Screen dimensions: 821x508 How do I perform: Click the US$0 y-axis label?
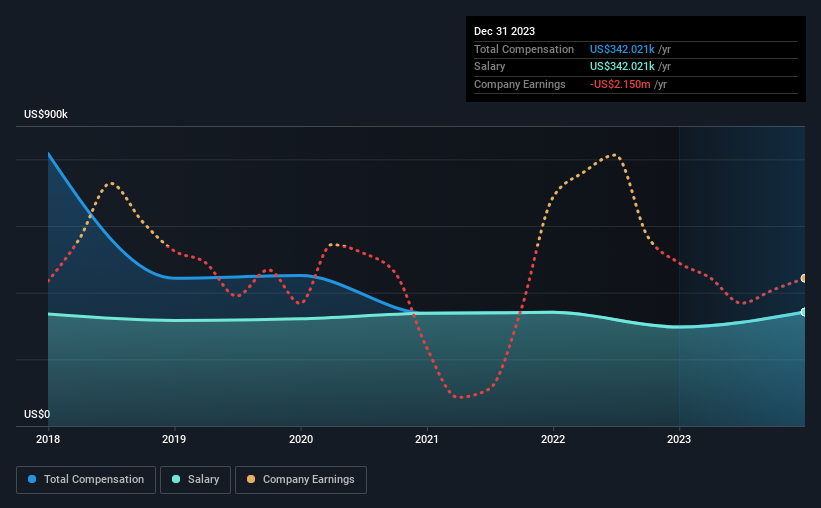pyautogui.click(x=37, y=414)
